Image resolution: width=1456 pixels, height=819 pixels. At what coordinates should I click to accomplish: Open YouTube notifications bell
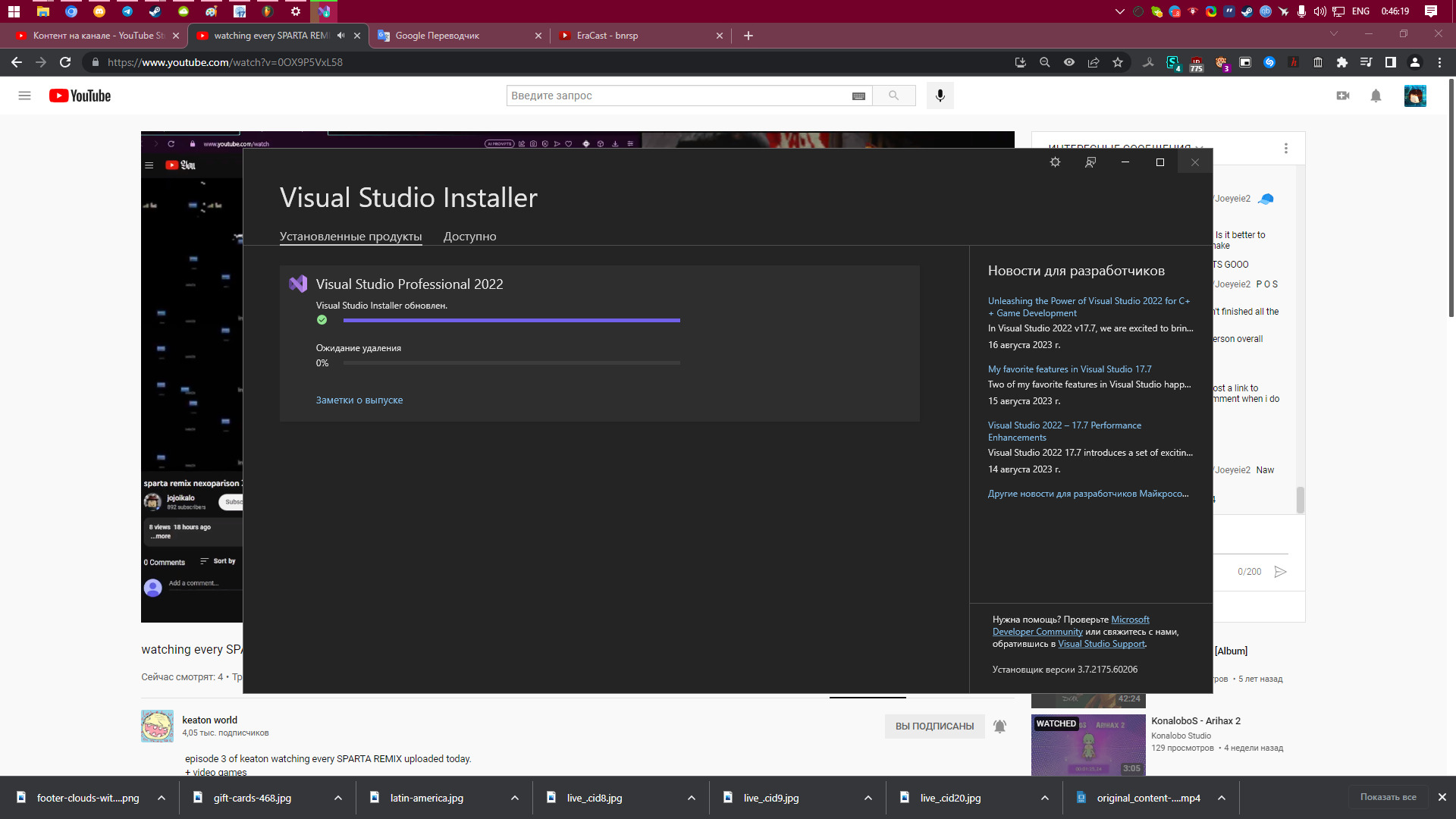pos(1376,96)
